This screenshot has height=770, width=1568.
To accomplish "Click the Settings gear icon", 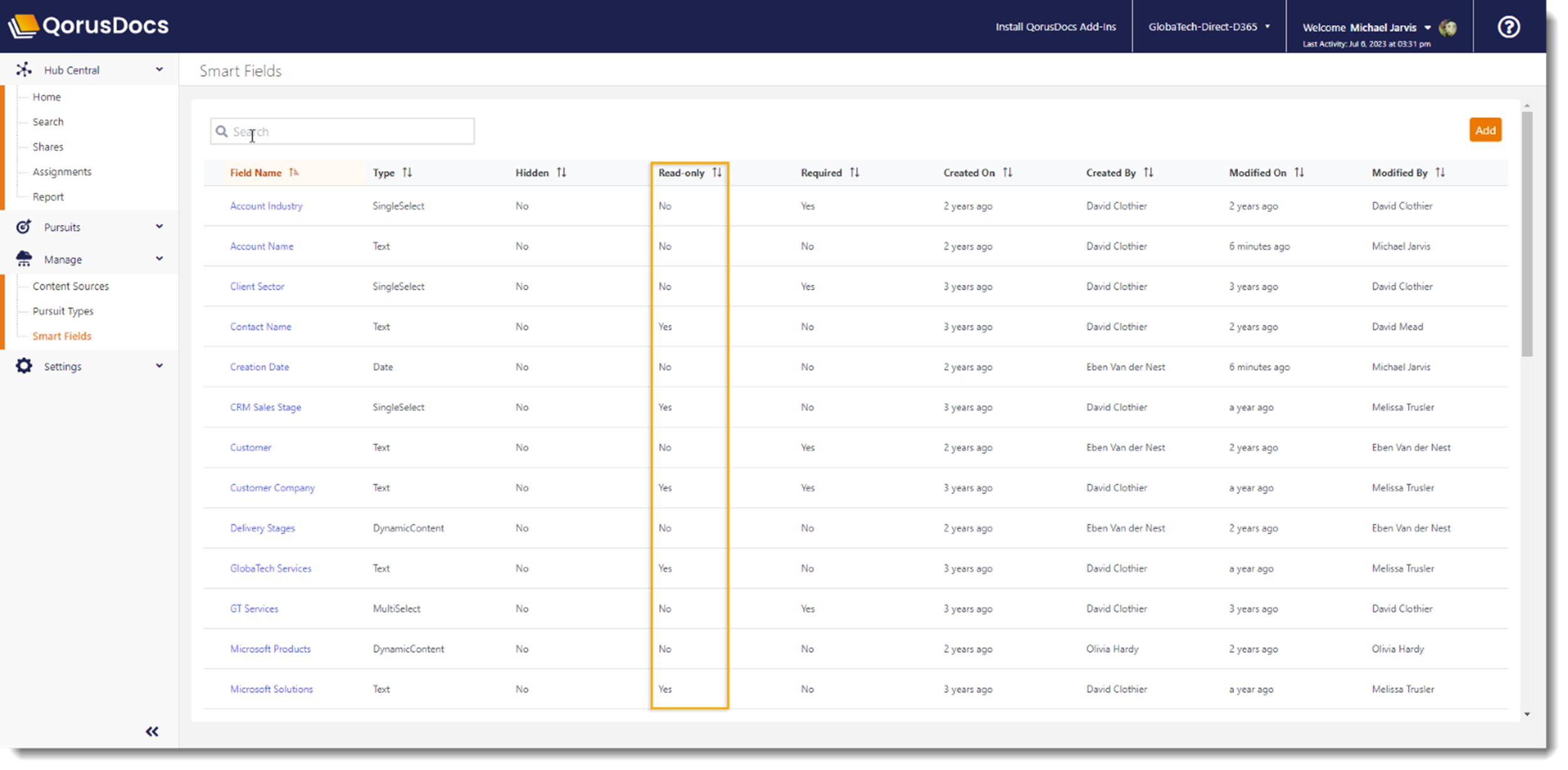I will (x=24, y=366).
